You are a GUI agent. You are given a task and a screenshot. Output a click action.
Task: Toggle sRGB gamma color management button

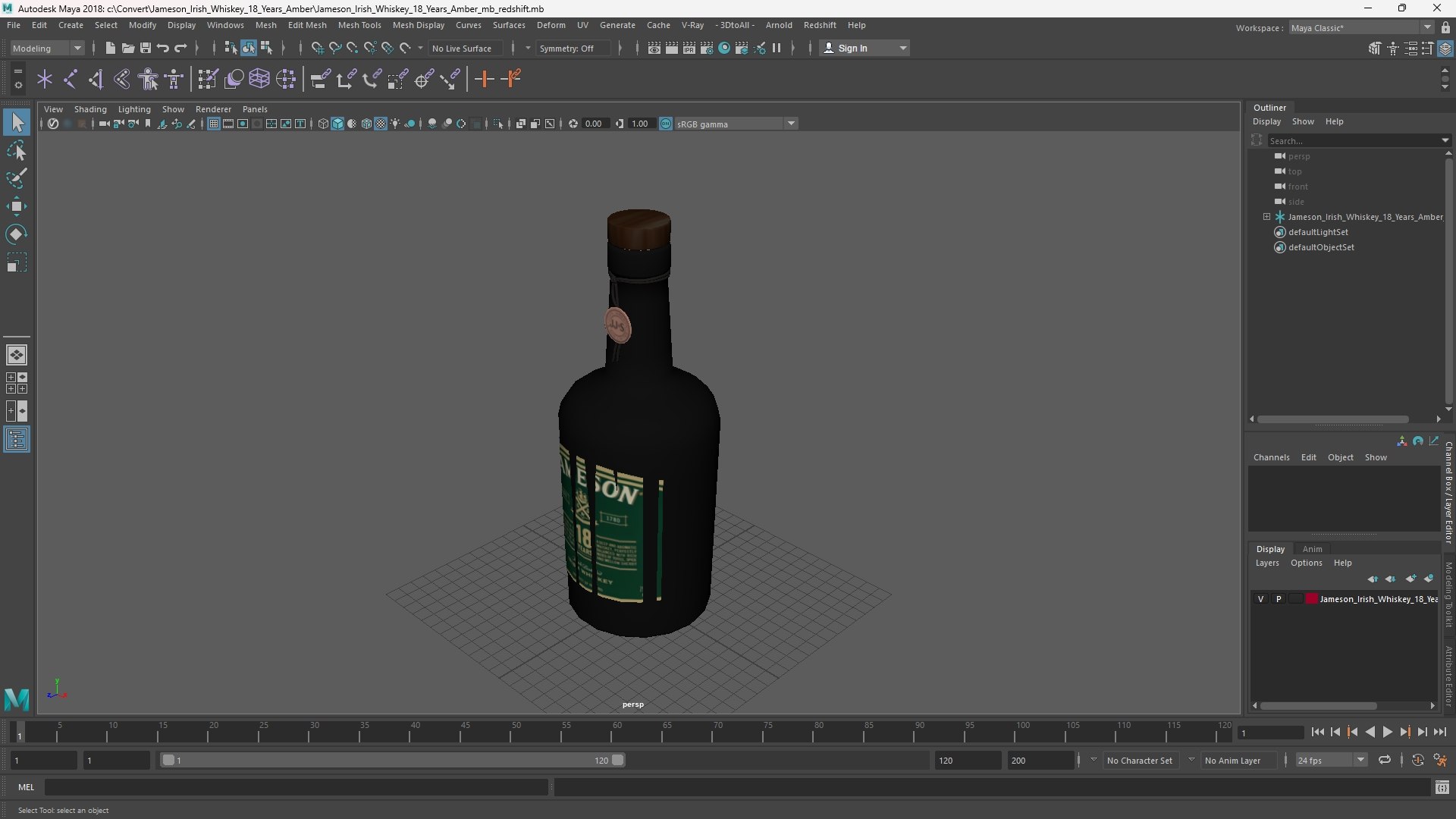666,124
